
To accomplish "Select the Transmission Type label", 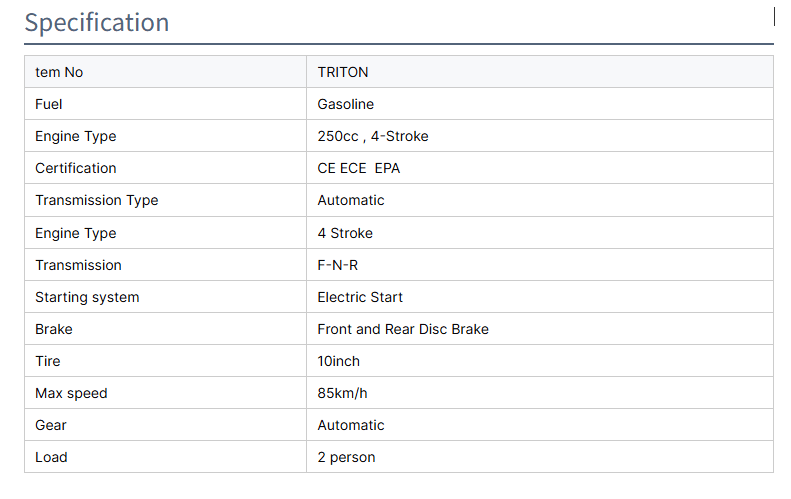I will (97, 200).
